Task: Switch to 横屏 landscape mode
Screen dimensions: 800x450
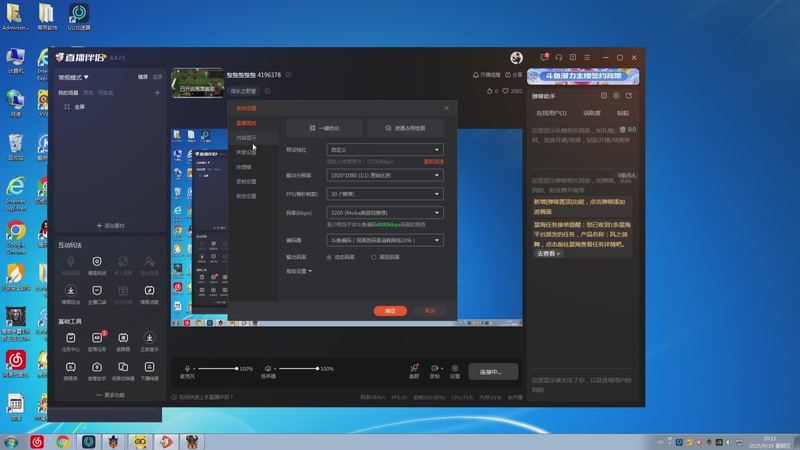Action: coord(143,77)
